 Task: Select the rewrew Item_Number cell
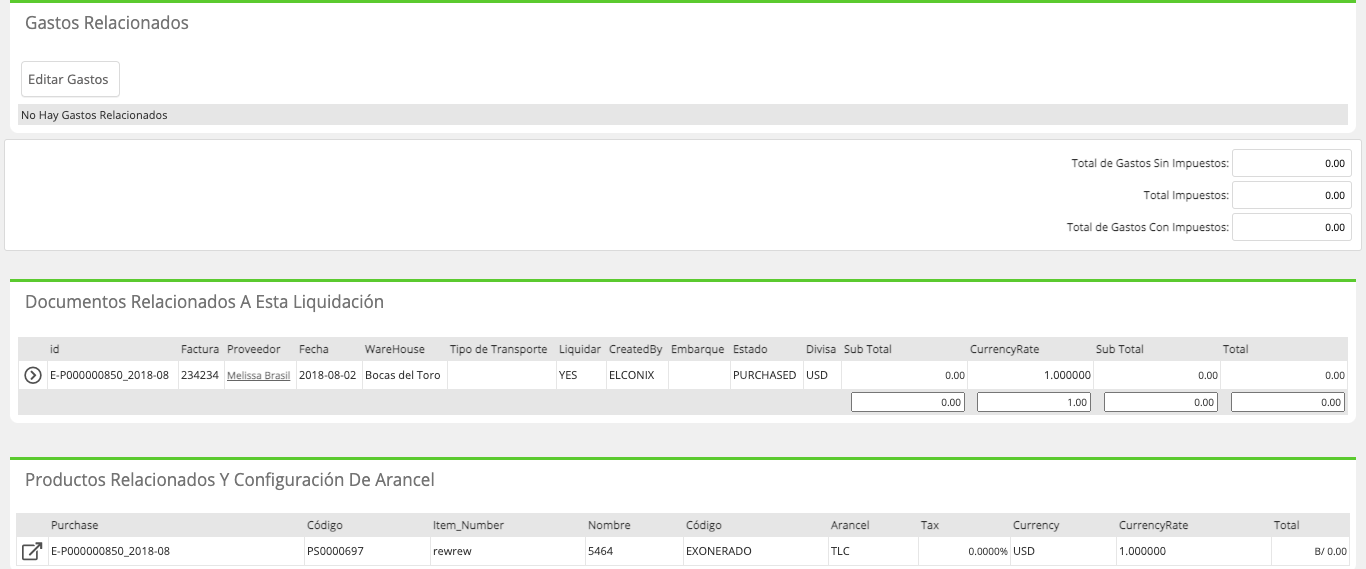[506, 551]
